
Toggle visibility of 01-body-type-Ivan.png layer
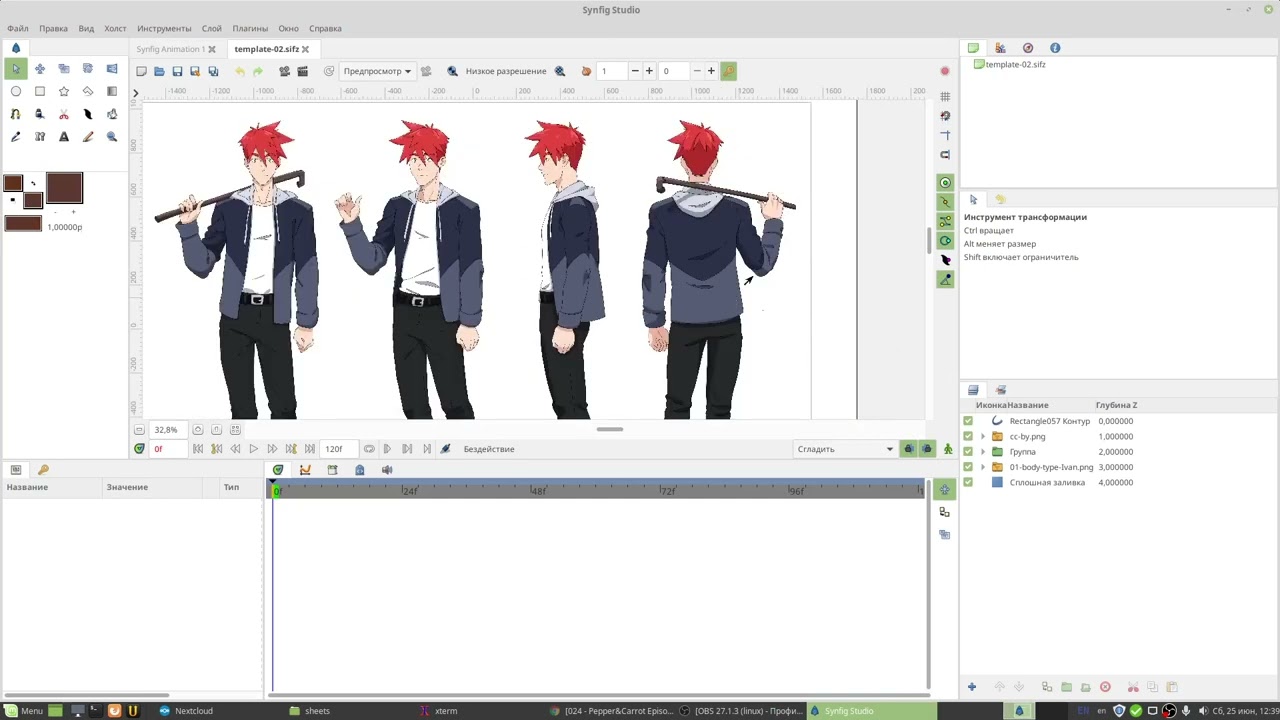coord(968,467)
